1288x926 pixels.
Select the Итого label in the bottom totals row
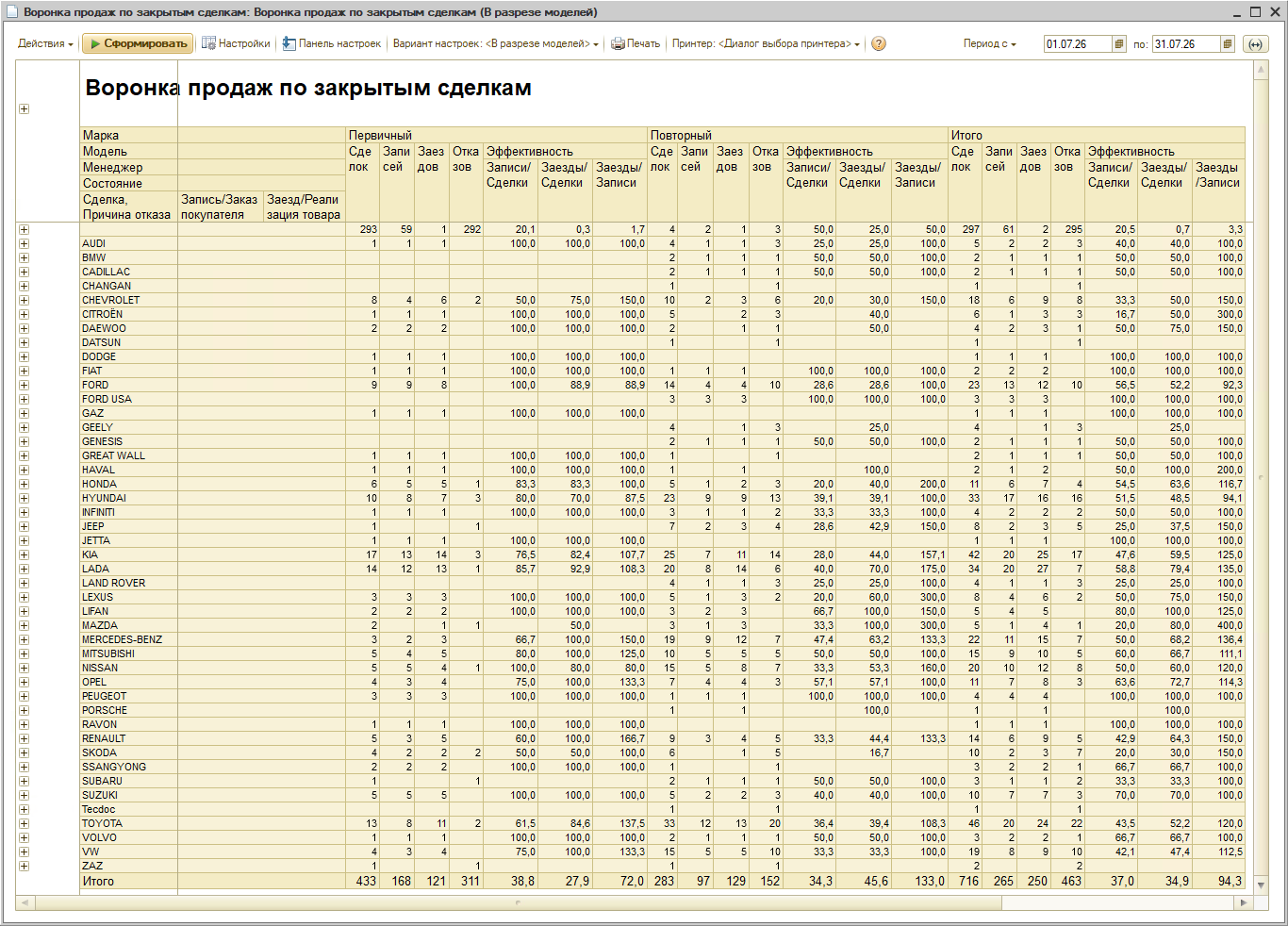pyautogui.click(x=98, y=881)
